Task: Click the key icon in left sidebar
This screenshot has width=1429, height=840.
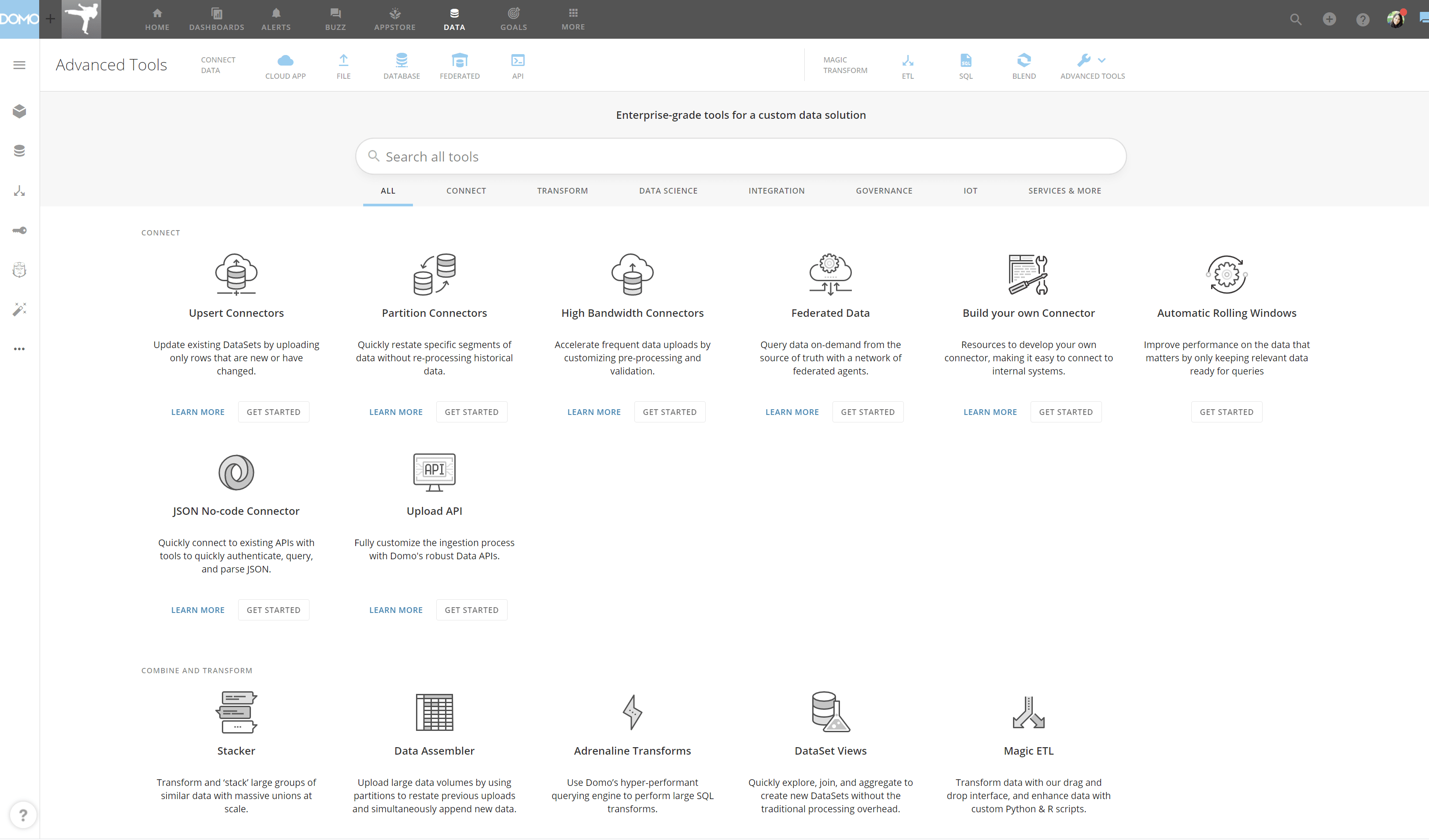Action: pyautogui.click(x=19, y=230)
